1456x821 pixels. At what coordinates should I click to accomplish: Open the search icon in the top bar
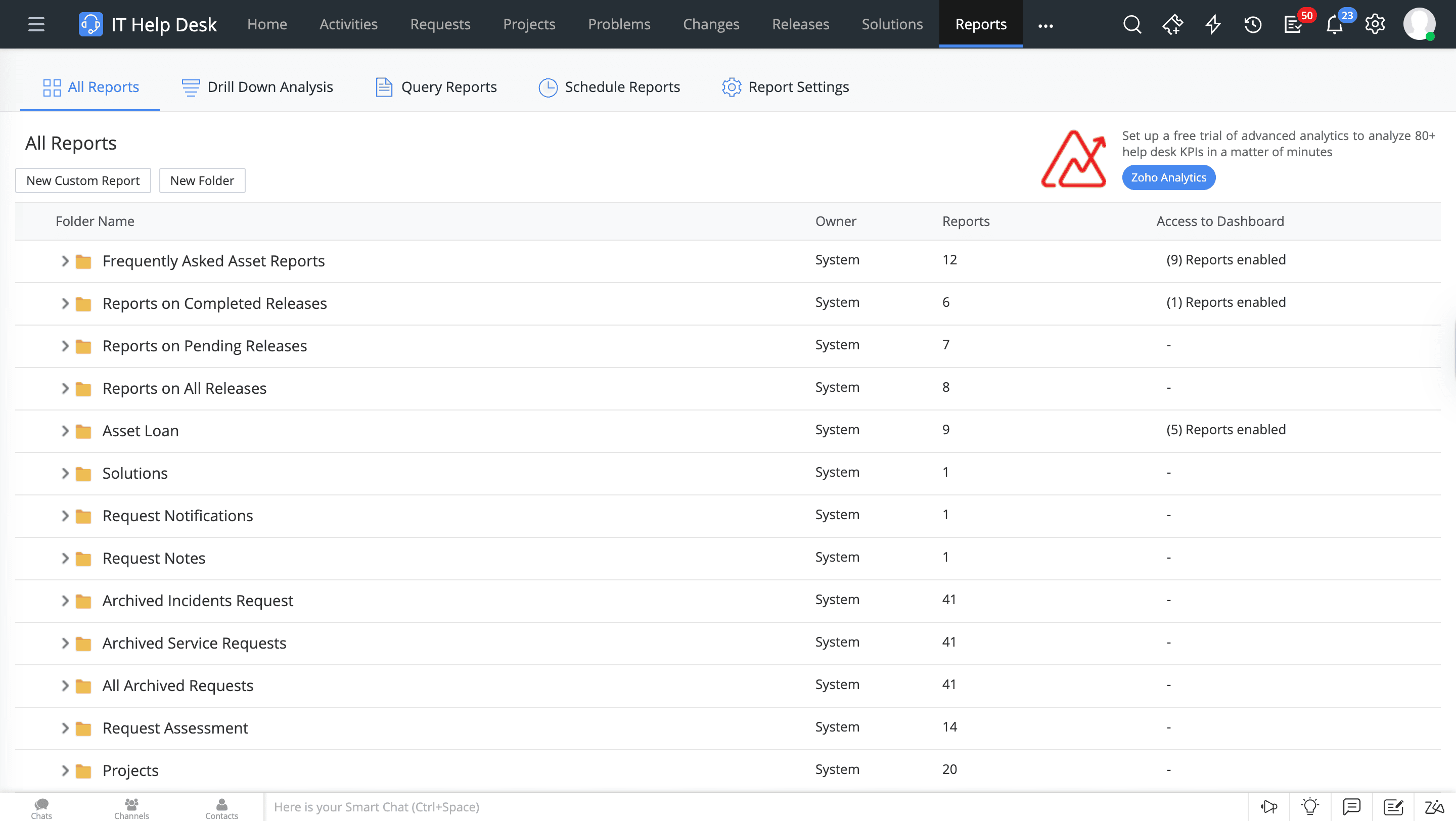[x=1132, y=24]
